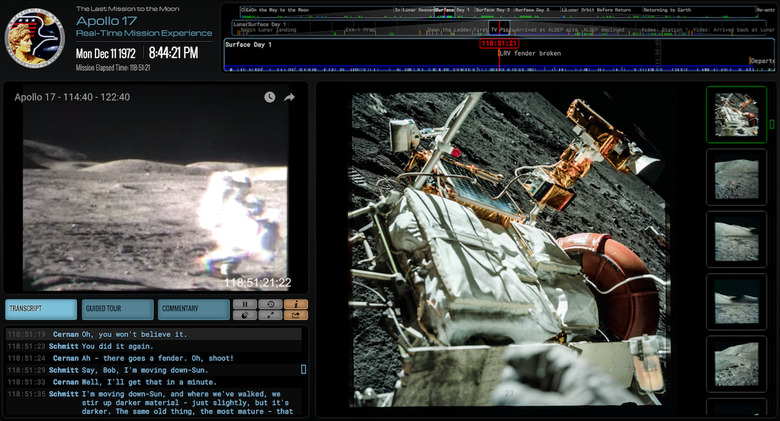
Task: Click the Mission Elapsed Time readout
Action: click(x=113, y=68)
